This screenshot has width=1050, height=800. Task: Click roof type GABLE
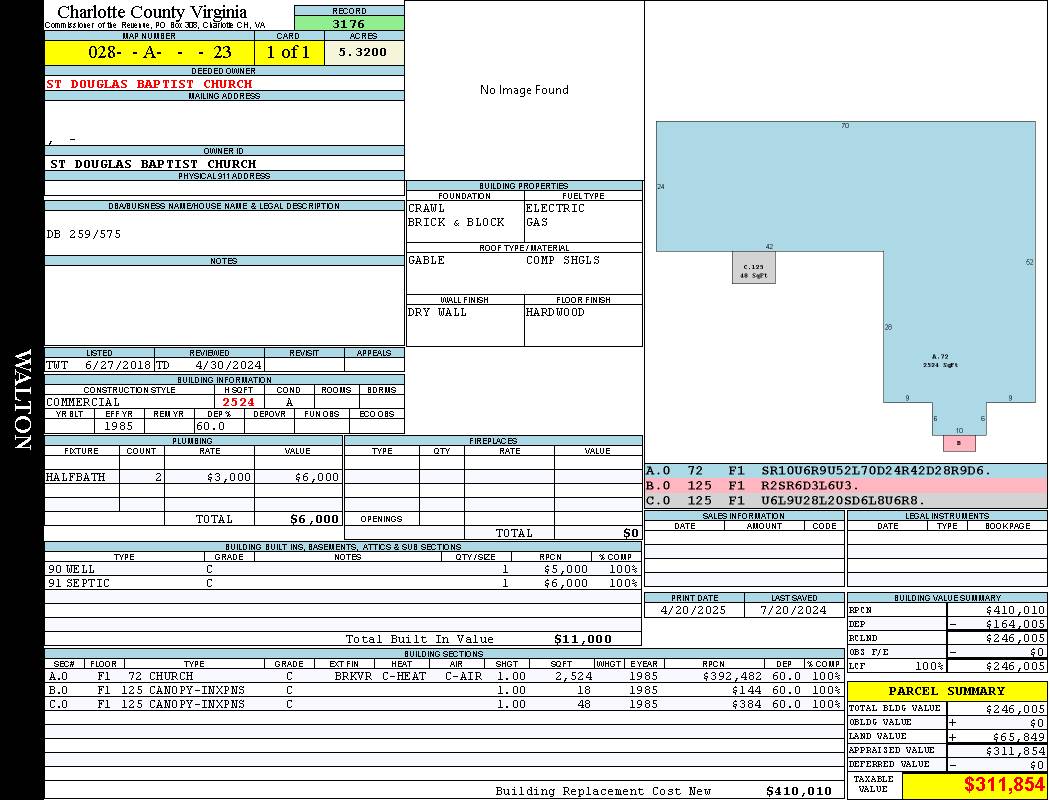coord(427,260)
